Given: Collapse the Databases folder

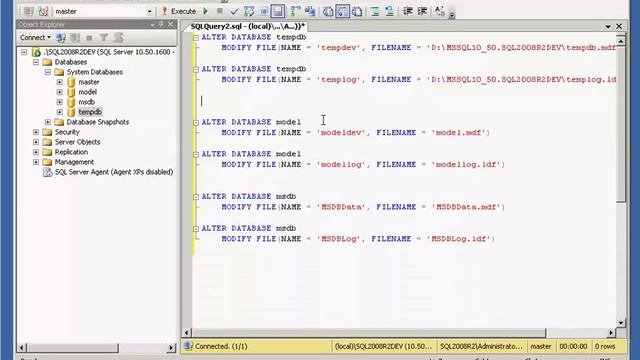Looking at the screenshot, I should pos(36,62).
